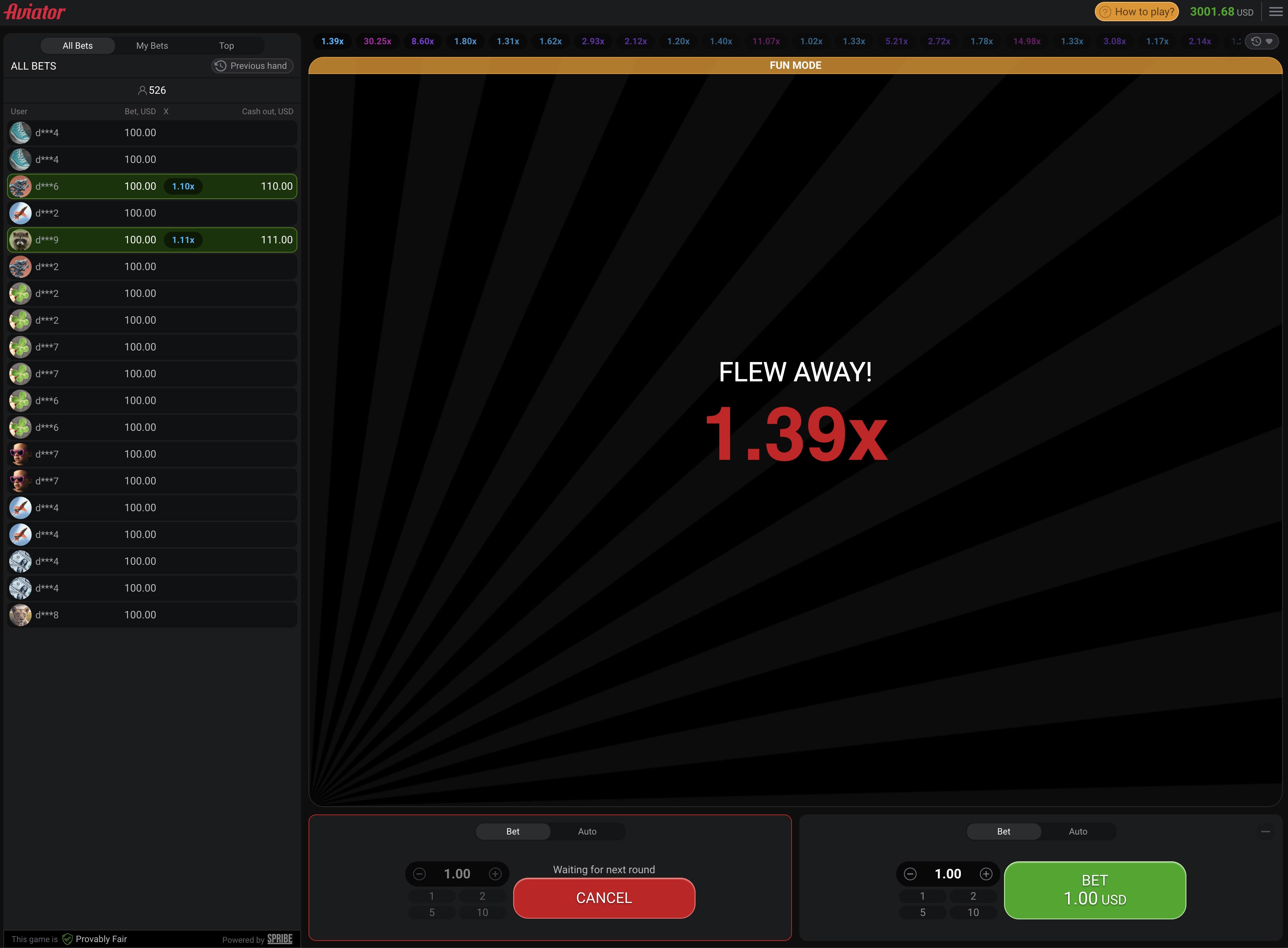The image size is (1288, 948).
Task: Expand full multiplier history list
Action: tap(1269, 41)
